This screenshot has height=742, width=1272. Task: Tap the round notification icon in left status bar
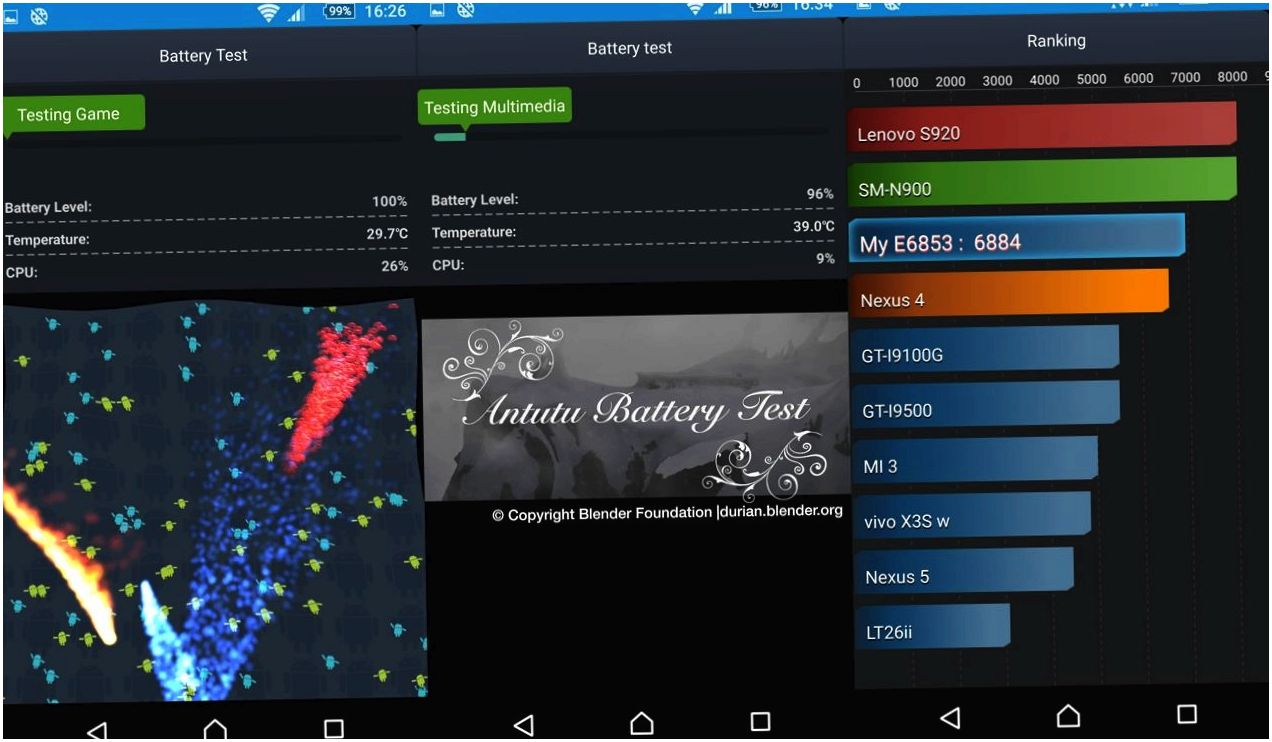click(40, 15)
